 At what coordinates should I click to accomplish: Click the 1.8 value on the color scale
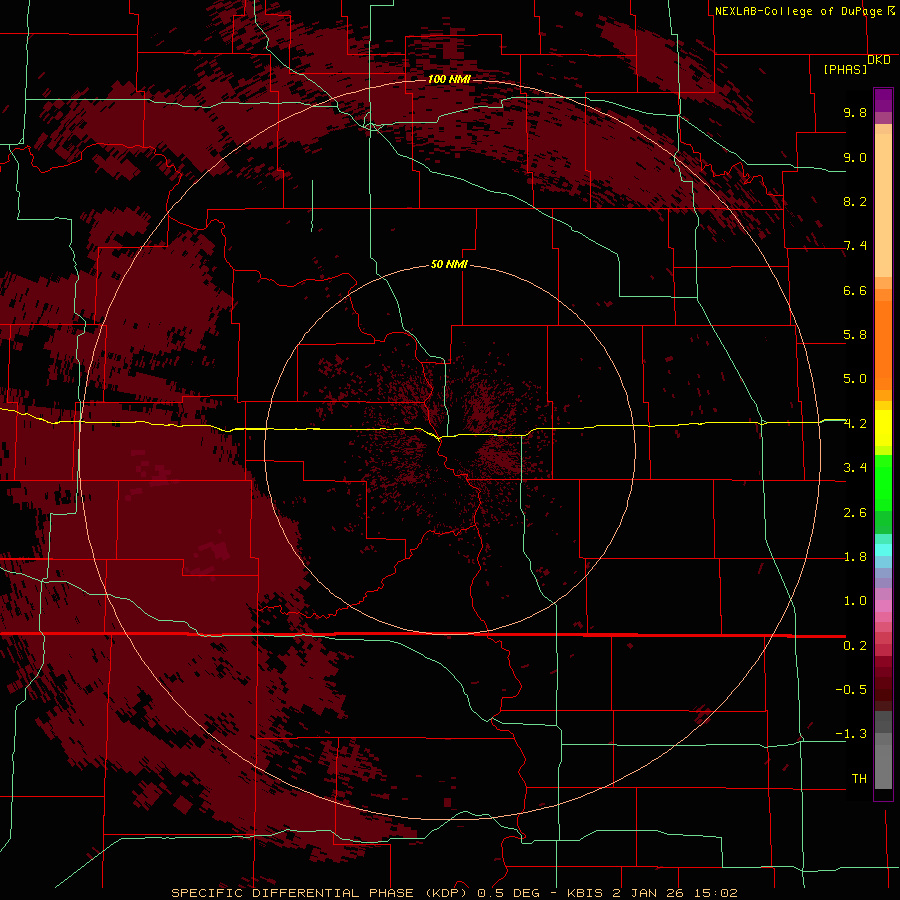(855, 557)
